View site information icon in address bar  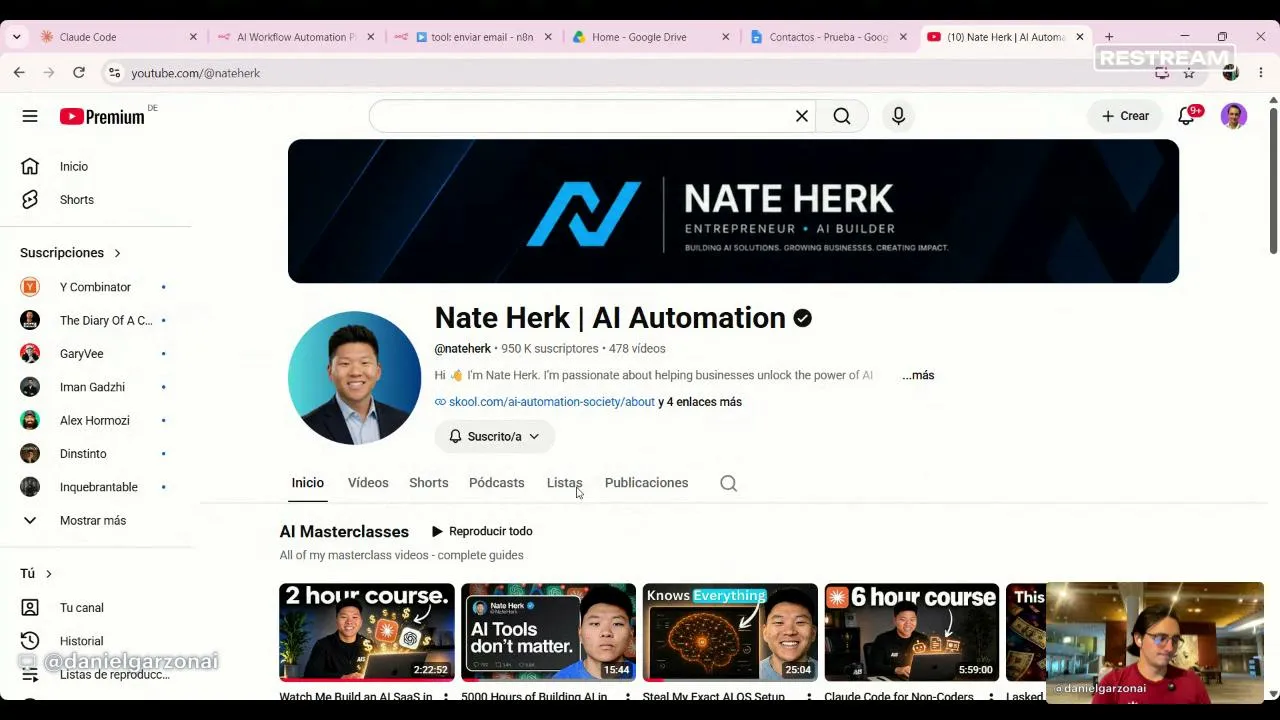click(114, 73)
